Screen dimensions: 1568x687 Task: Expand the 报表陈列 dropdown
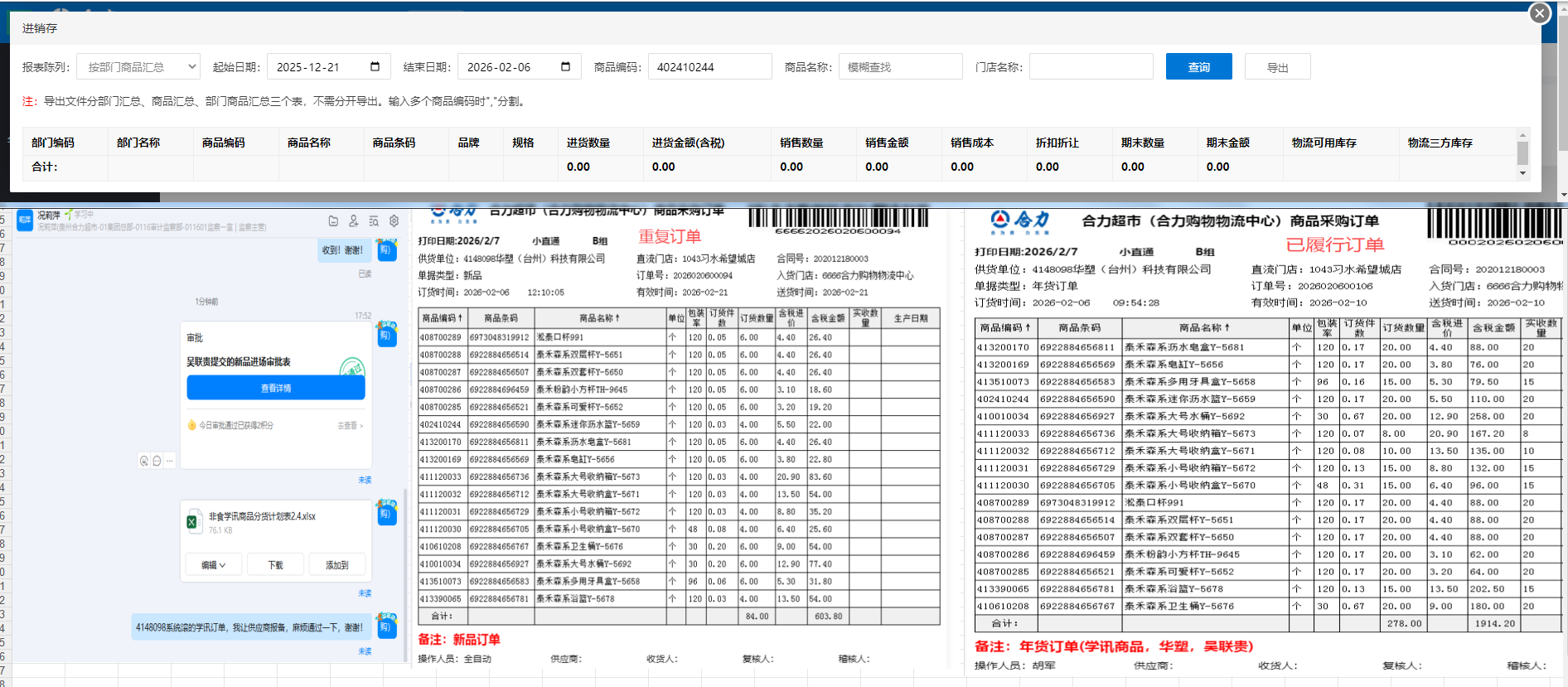[x=191, y=67]
